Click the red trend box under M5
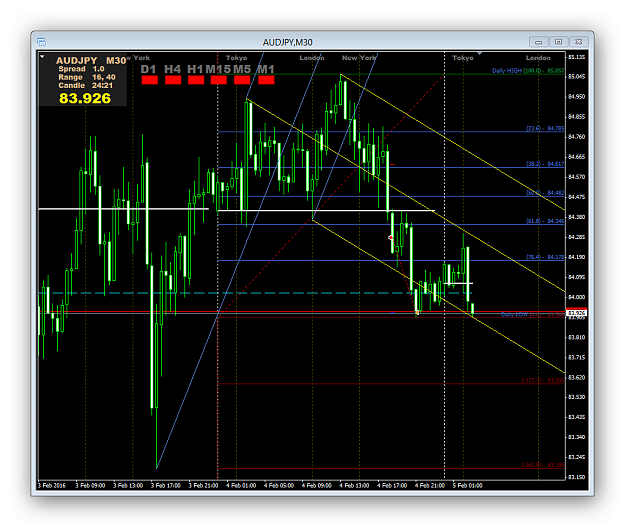 coord(242,80)
